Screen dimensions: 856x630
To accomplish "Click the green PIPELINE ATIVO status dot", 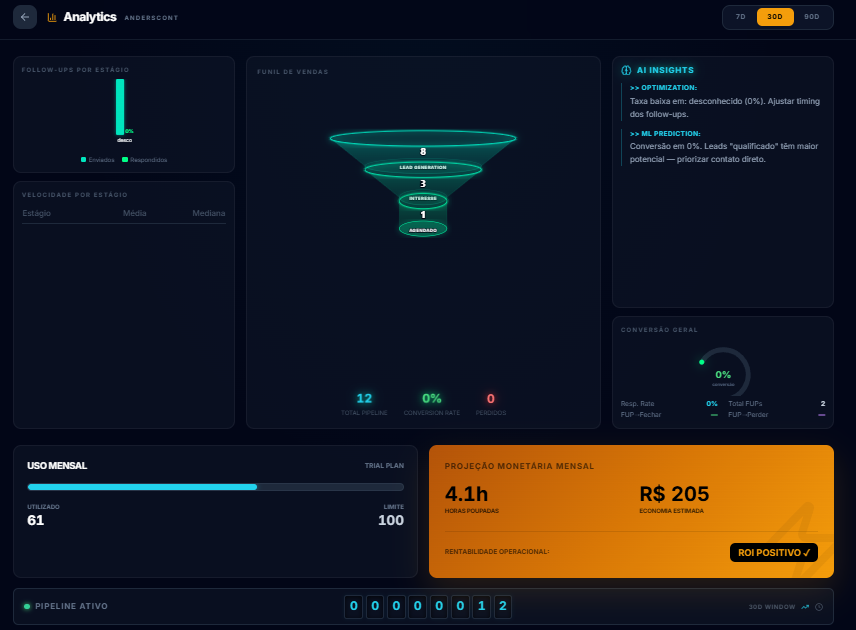I will [29, 606].
